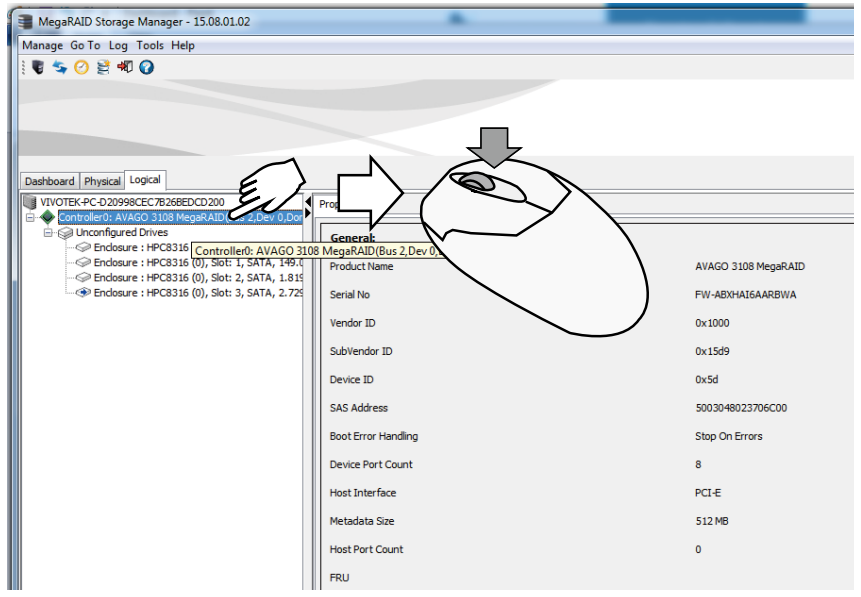Select the Enclosure Slot 1 SATA row
The height and width of the screenshot is (597, 861).
[x=198, y=263]
